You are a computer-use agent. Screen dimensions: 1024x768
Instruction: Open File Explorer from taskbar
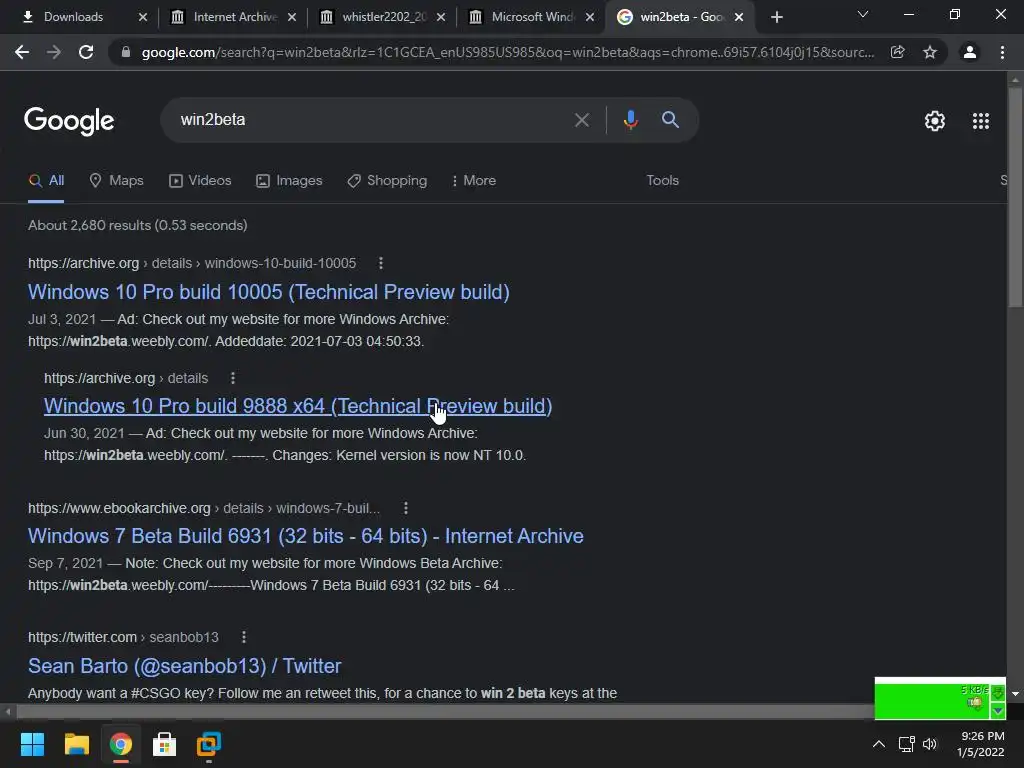click(76, 744)
